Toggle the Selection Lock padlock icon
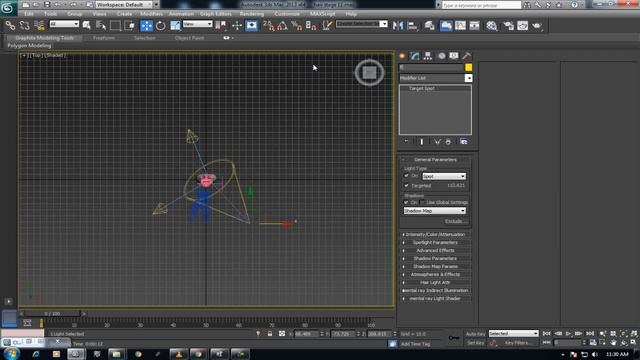Viewport: 640px width, 360px height. 270,334
